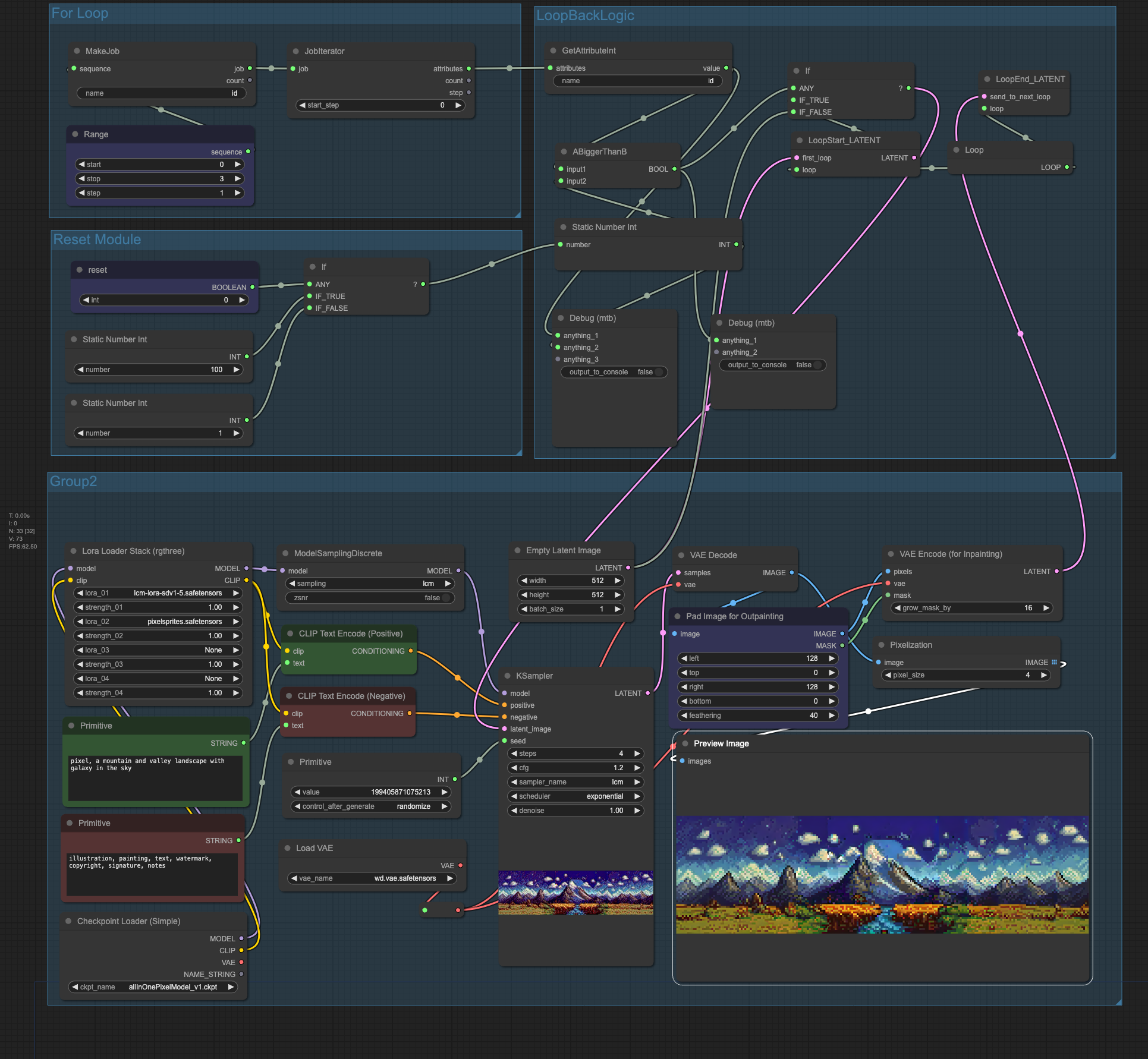Viewport: 1148px width, 1059px height.
Task: Collapse the MakeJob node via its title dot
Action: pyautogui.click(x=77, y=51)
